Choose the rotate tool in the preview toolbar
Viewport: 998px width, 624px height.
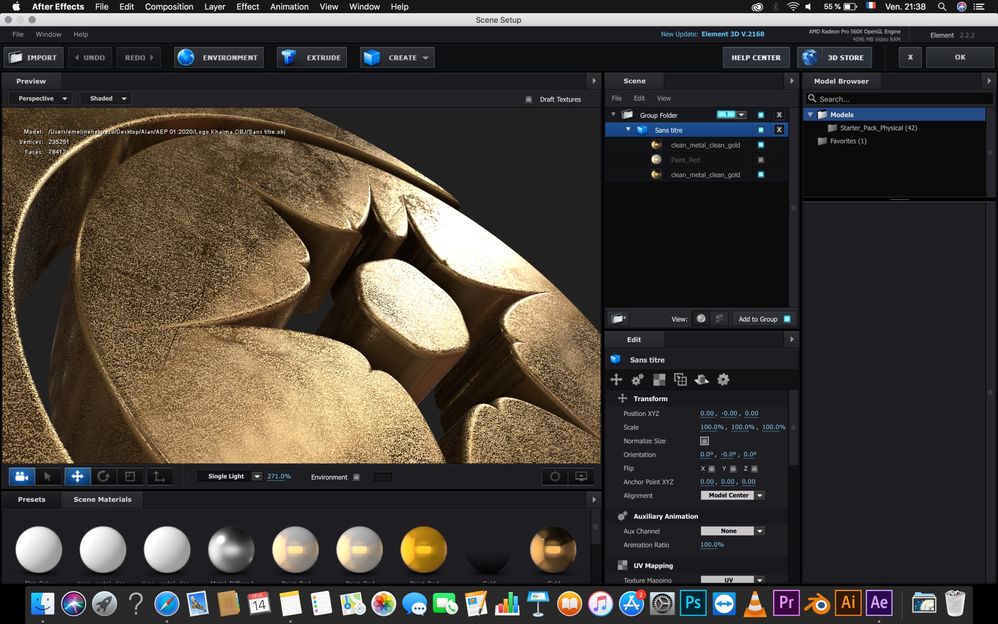pos(104,476)
